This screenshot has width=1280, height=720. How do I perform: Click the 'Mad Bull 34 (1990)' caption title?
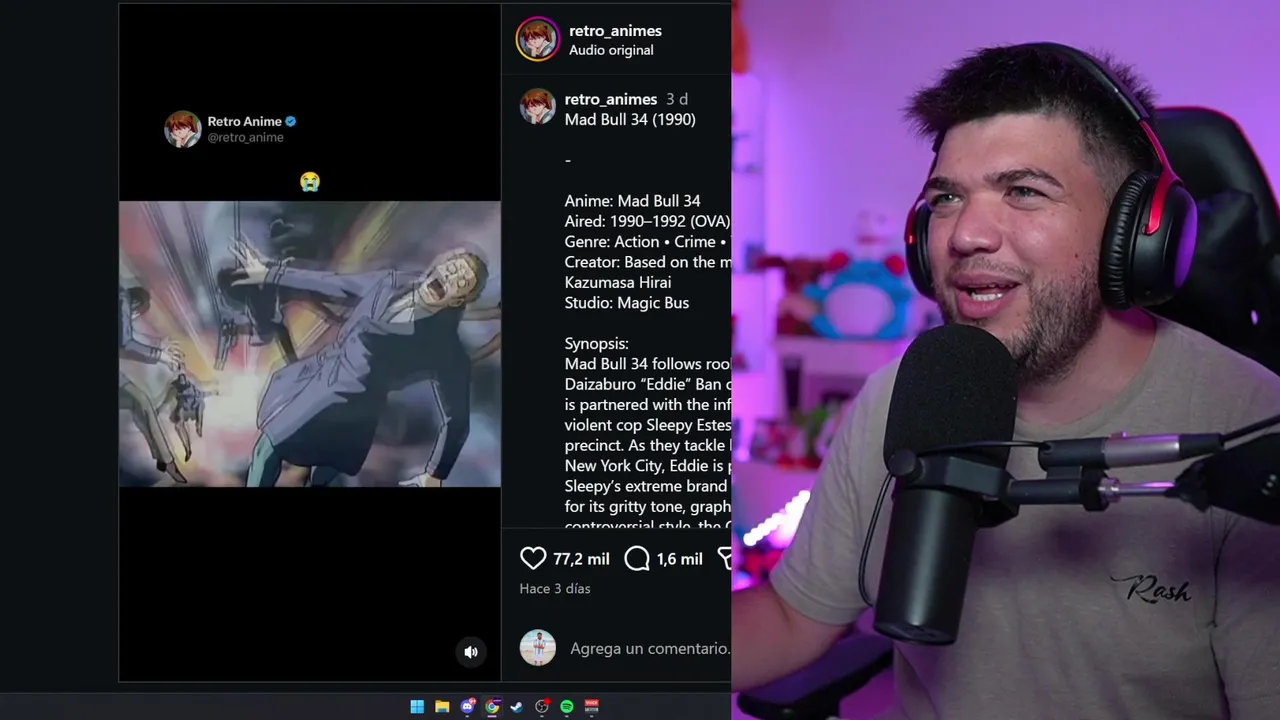(630, 119)
